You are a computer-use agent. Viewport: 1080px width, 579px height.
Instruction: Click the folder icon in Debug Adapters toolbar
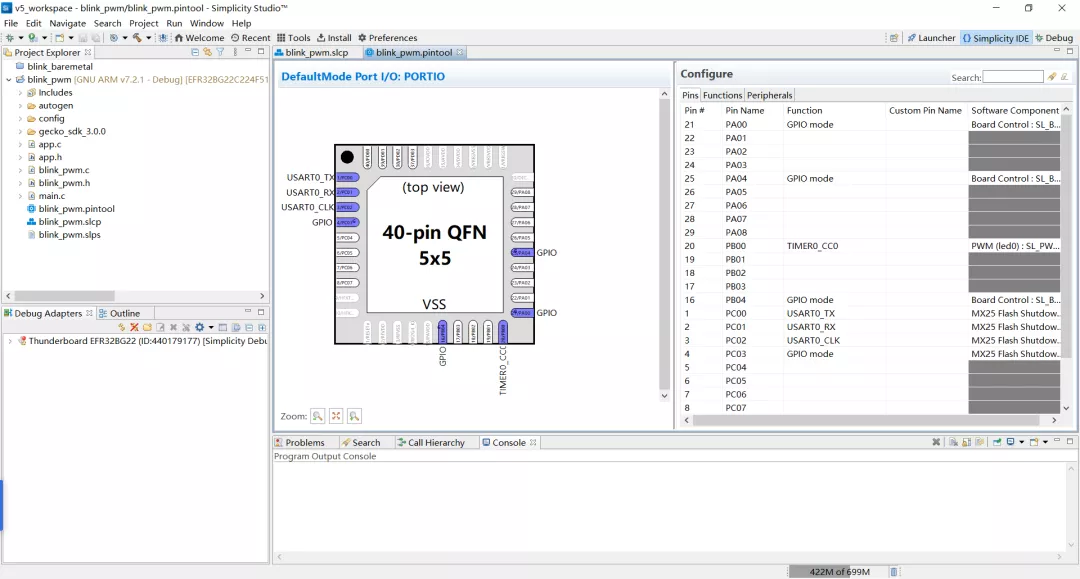147,328
